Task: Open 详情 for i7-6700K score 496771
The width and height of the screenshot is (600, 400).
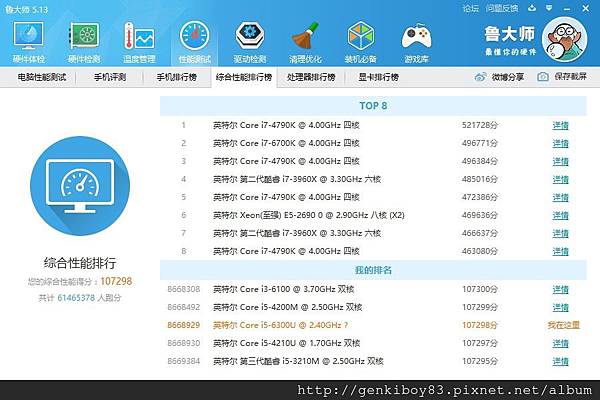Action: pos(561,144)
